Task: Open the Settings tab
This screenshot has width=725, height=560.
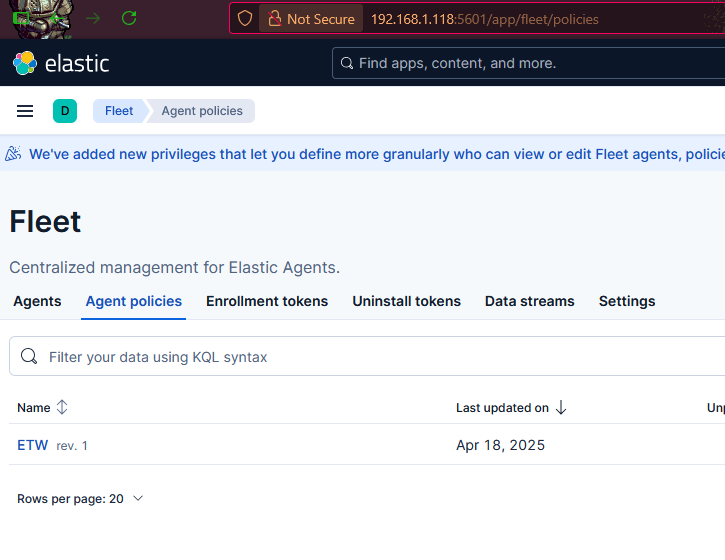Action: point(627,301)
